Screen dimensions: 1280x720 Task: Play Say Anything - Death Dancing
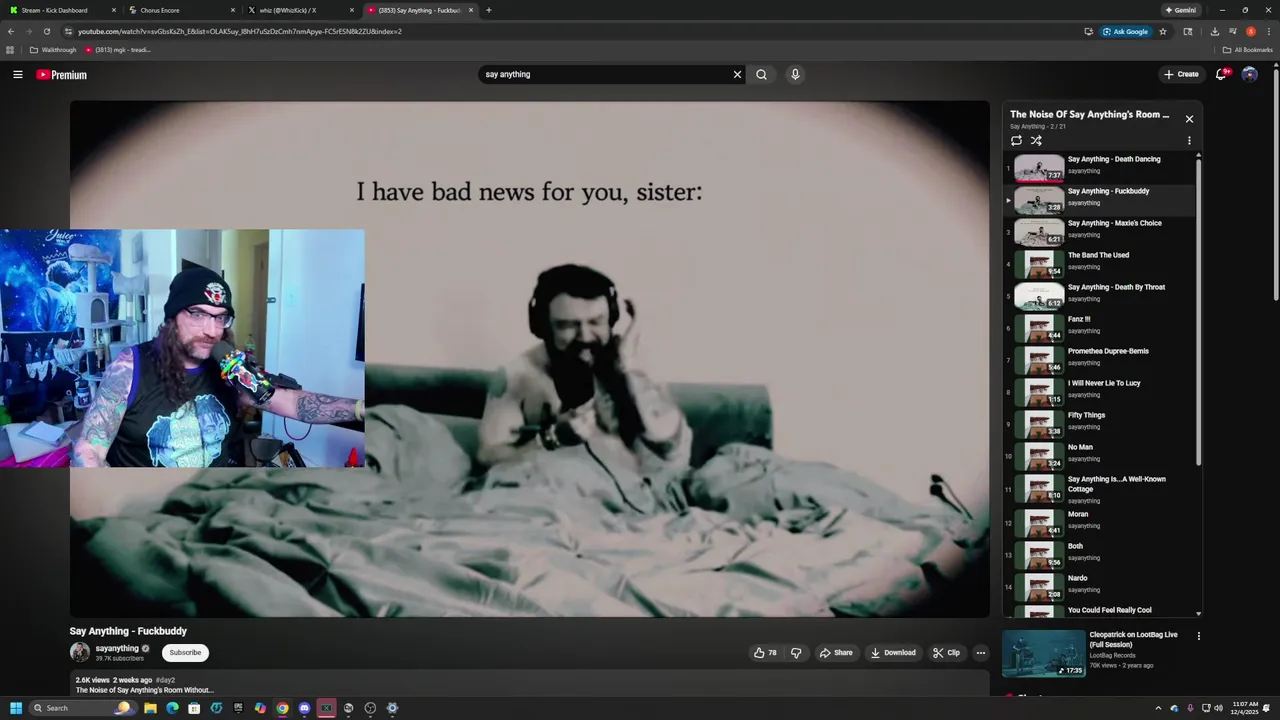(x=1100, y=168)
